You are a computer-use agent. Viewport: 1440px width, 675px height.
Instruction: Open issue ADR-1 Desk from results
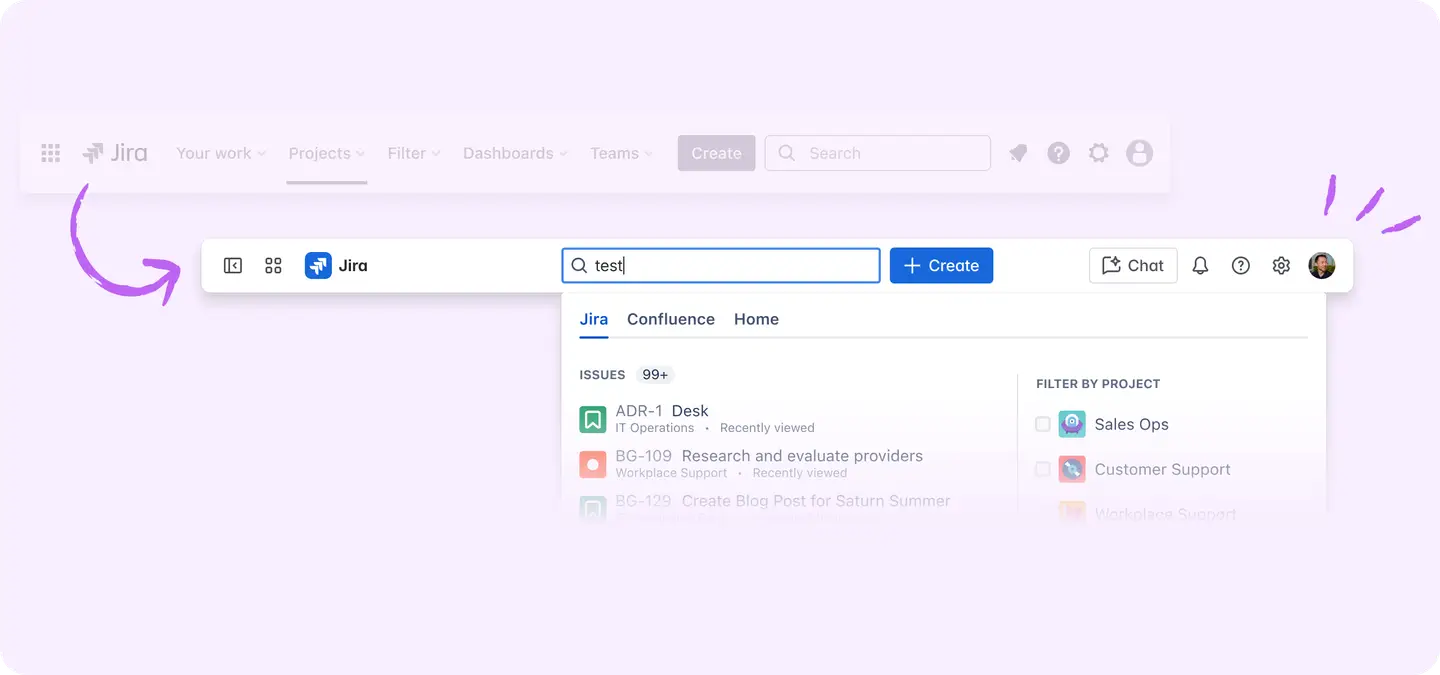pyautogui.click(x=663, y=410)
